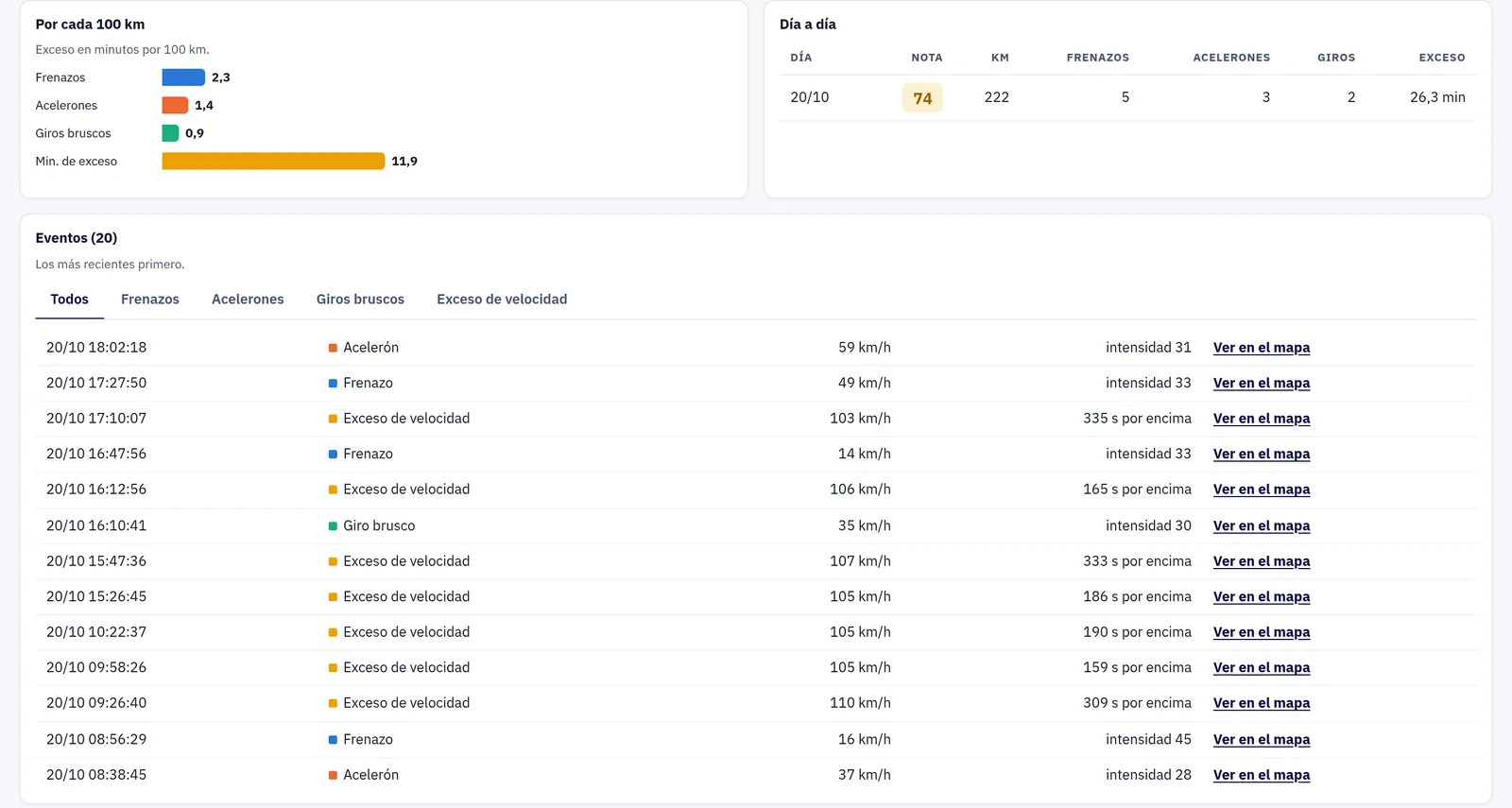Filter by Exceso de velocidad tab
This screenshot has width=1512, height=808.
tap(502, 300)
